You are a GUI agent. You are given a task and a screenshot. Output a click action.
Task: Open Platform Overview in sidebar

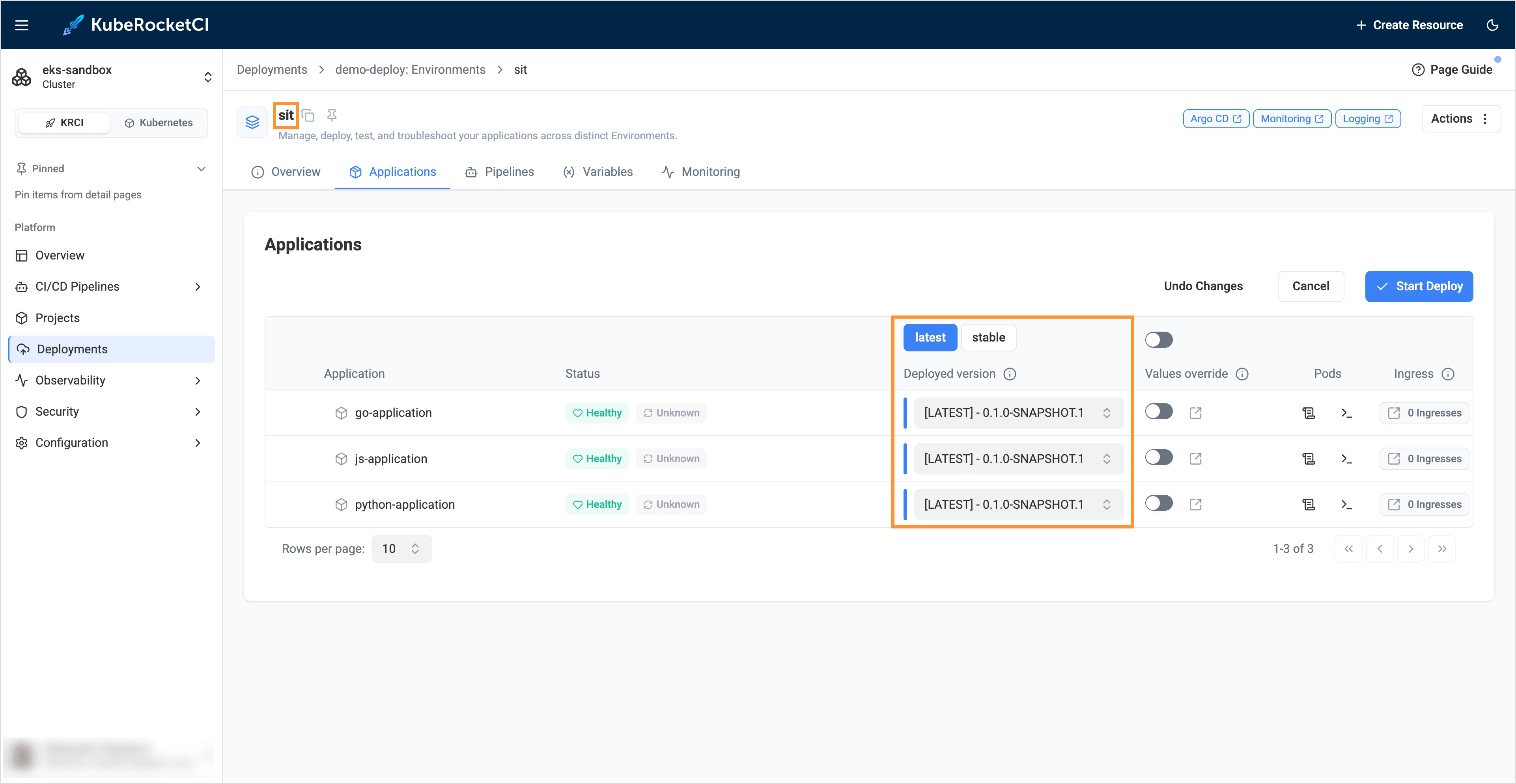pyautogui.click(x=111, y=256)
